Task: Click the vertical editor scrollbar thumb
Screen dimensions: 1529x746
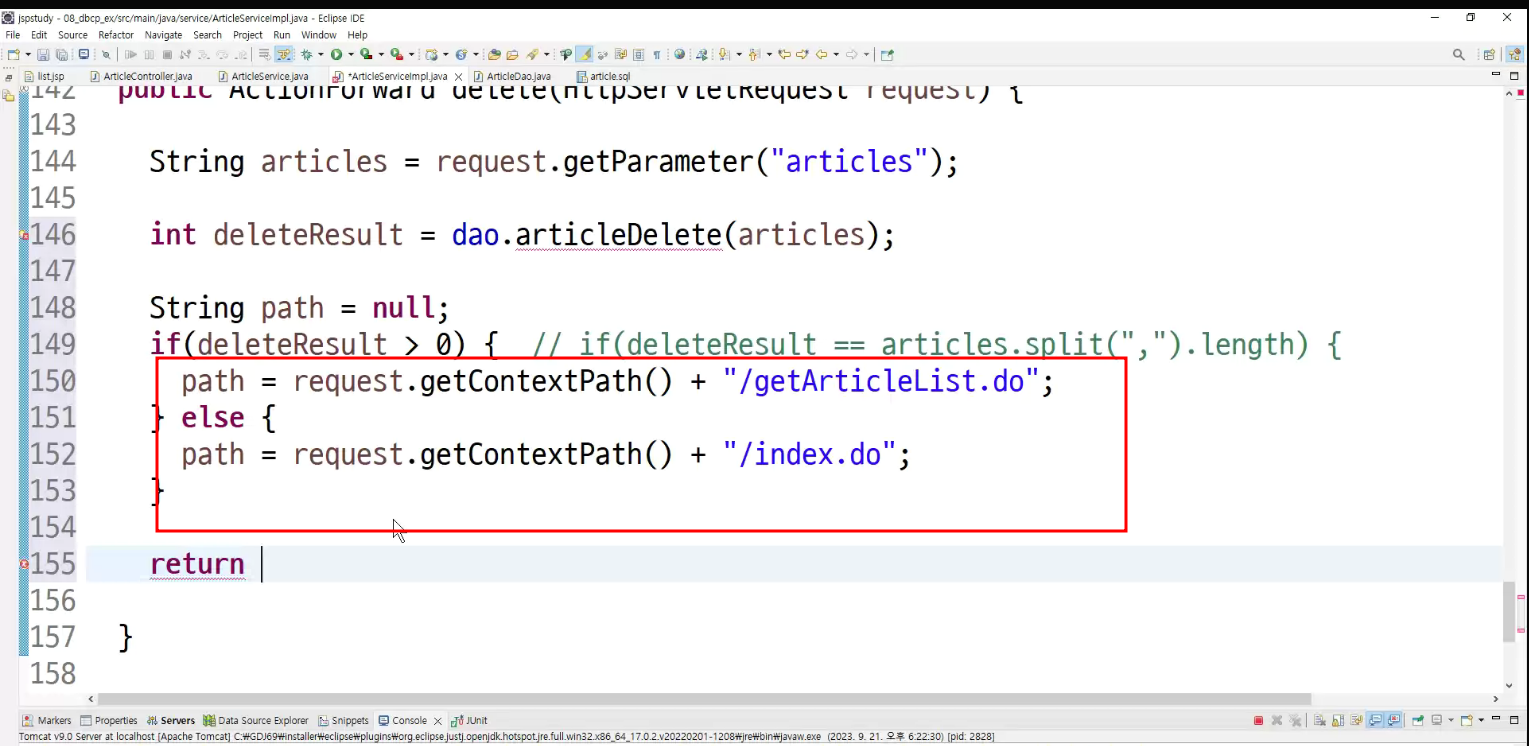Action: pyautogui.click(x=1509, y=611)
